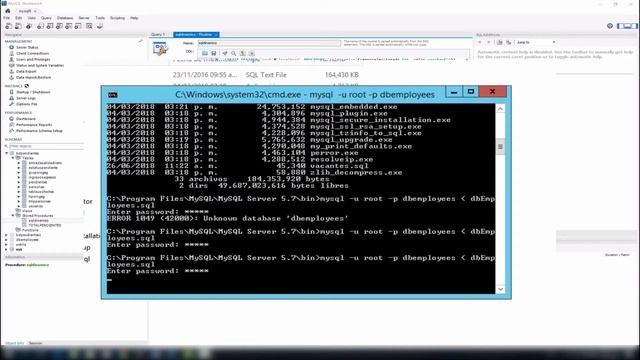Open the Database menu
The width and height of the screenshot is (640, 360).
point(65,18)
